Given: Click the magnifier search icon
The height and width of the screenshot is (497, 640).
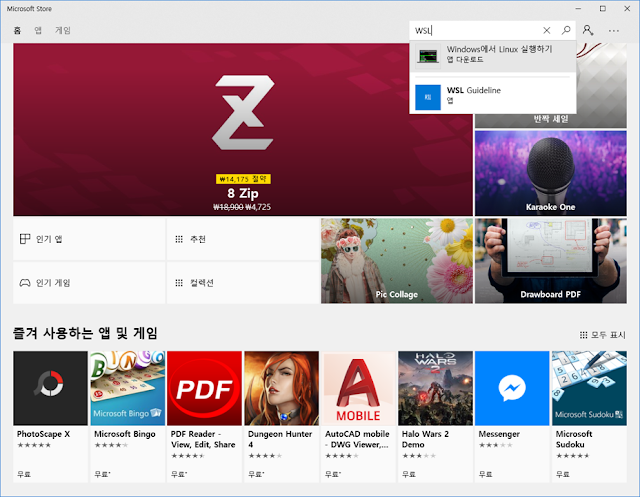Looking at the screenshot, I should pos(566,30).
